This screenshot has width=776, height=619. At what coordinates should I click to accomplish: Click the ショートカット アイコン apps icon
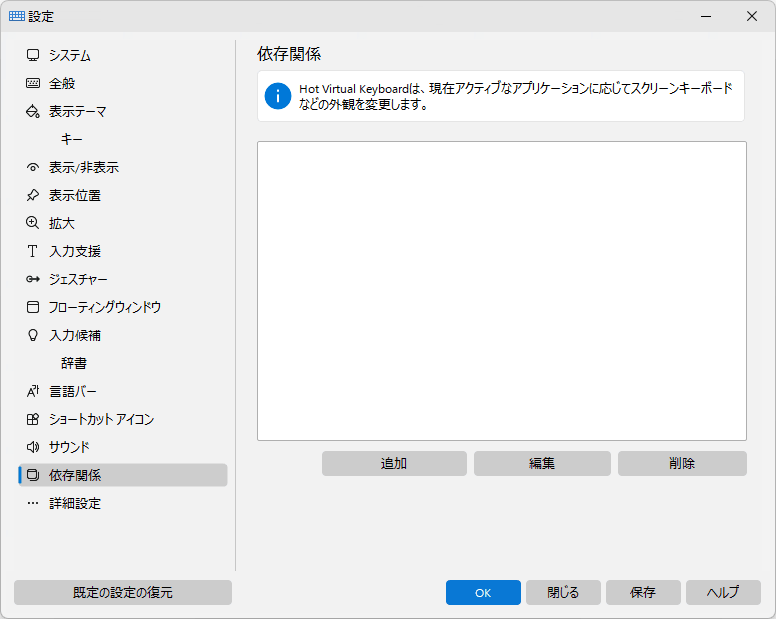(x=33, y=419)
